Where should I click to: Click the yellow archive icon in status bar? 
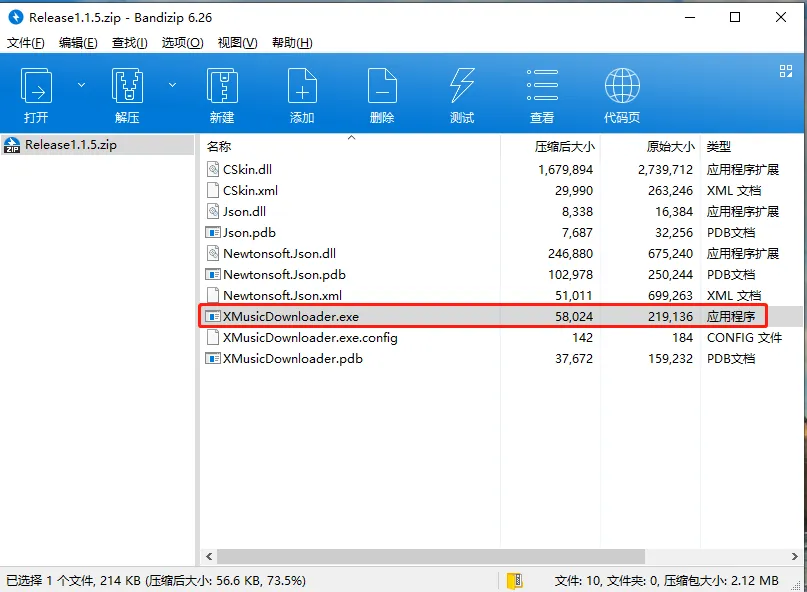click(515, 581)
